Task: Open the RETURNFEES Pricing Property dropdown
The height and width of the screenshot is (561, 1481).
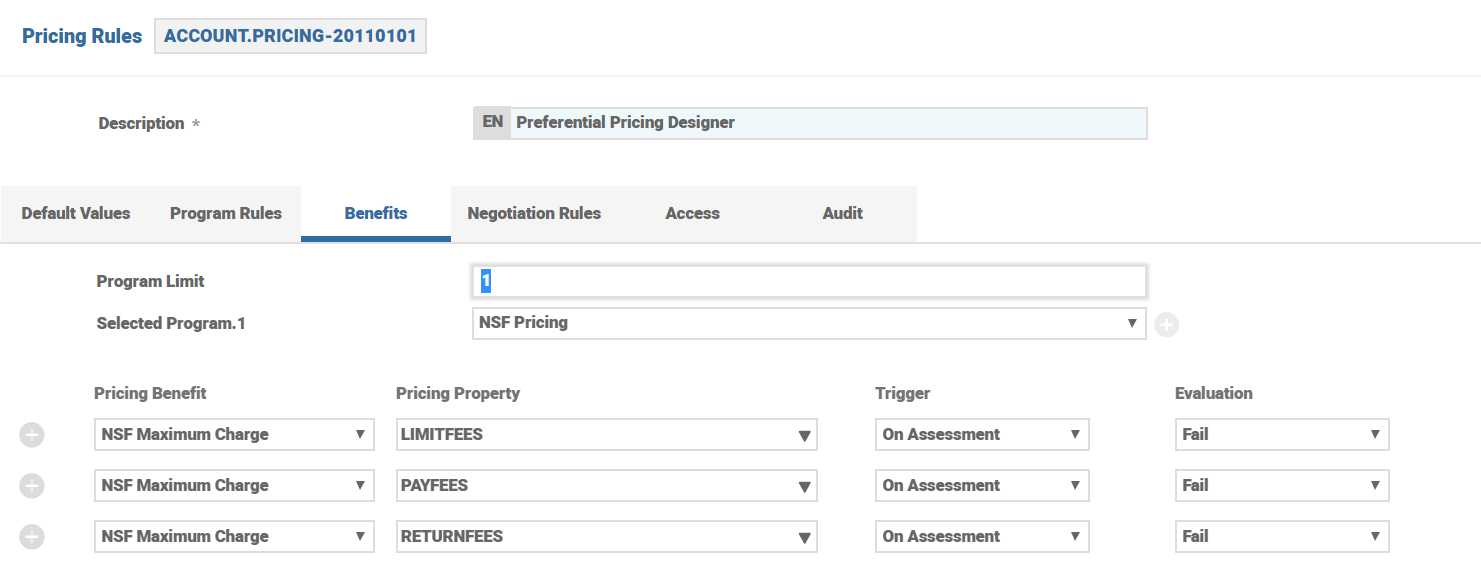Action: point(606,537)
